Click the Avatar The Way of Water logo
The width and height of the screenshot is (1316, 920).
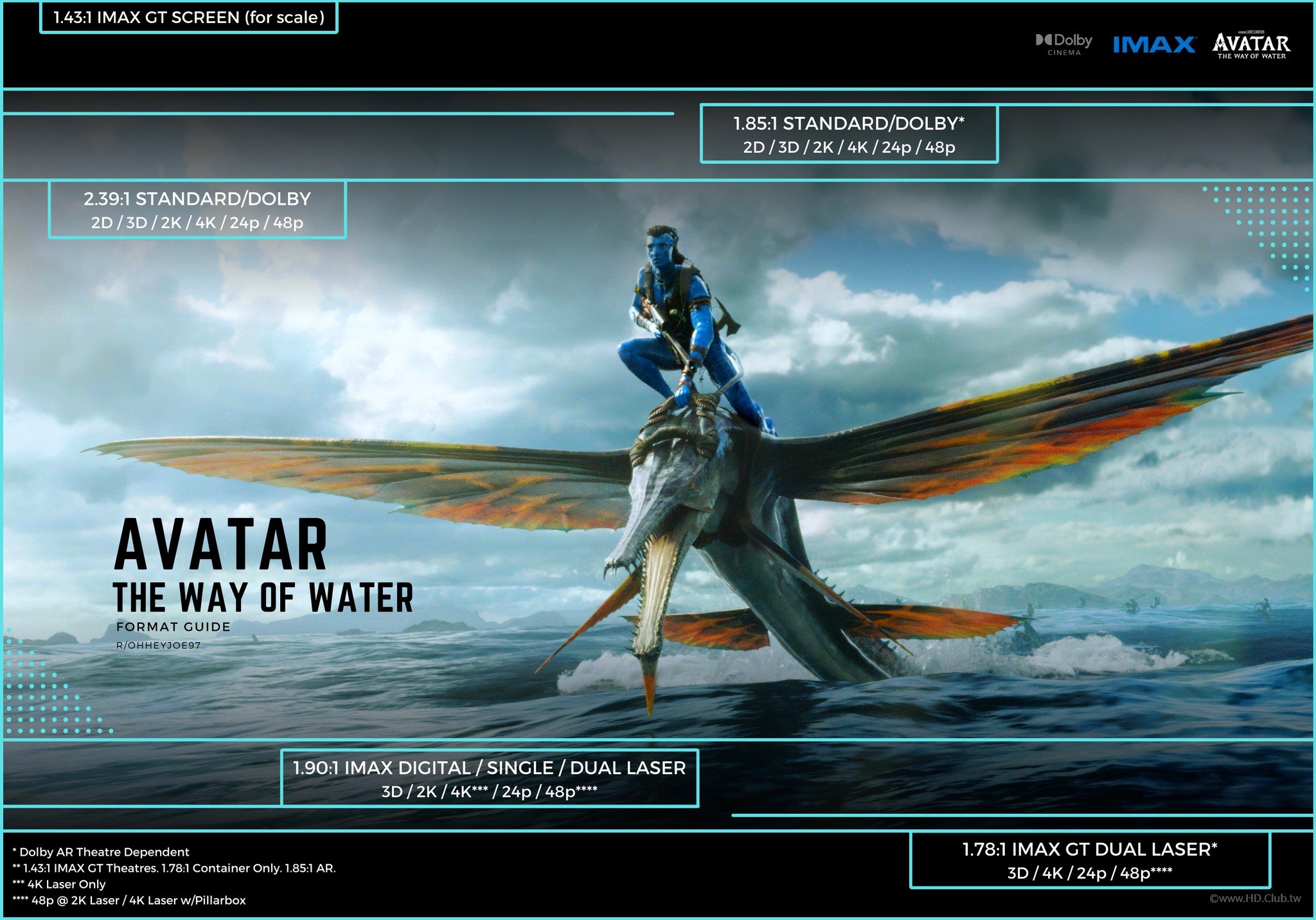pyautogui.click(x=1251, y=46)
